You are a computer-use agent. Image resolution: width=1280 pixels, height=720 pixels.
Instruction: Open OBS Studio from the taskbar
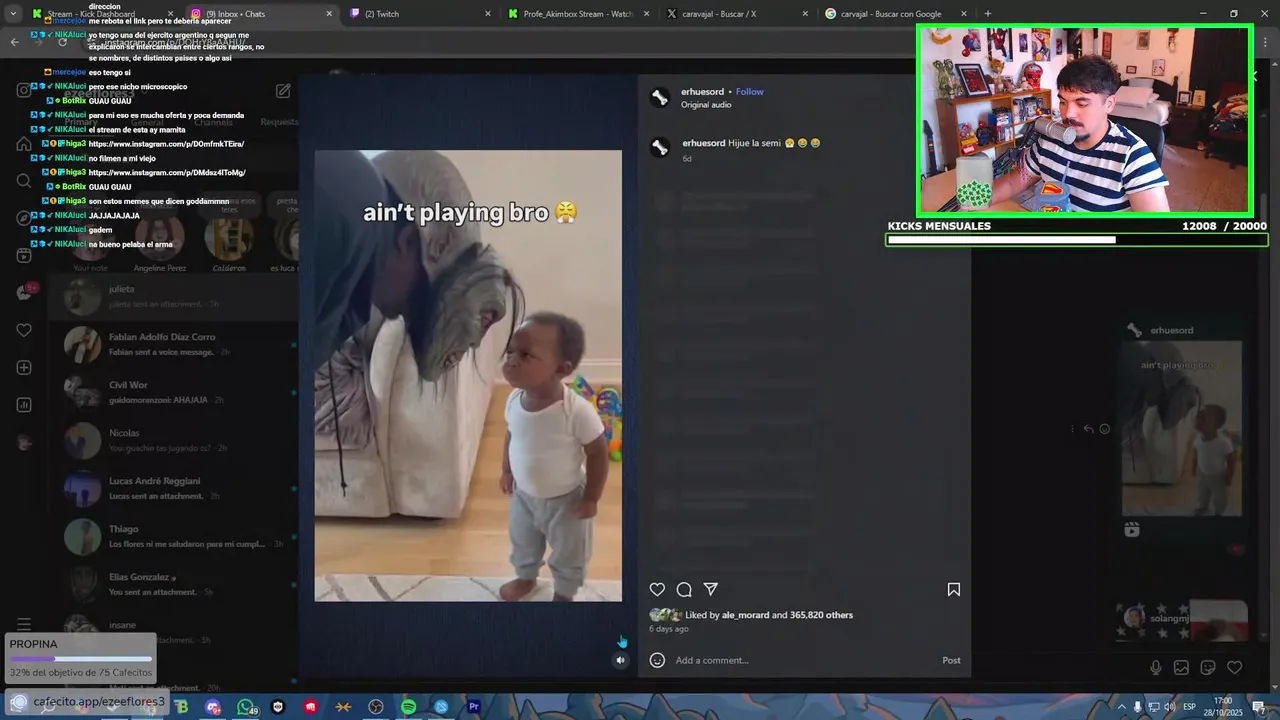pos(375,707)
